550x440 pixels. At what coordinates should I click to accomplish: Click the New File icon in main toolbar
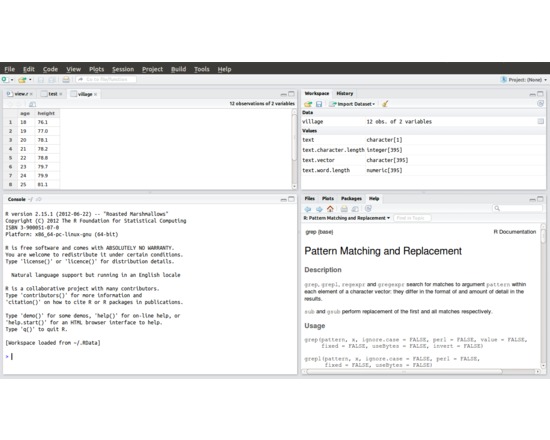[x=5, y=80]
